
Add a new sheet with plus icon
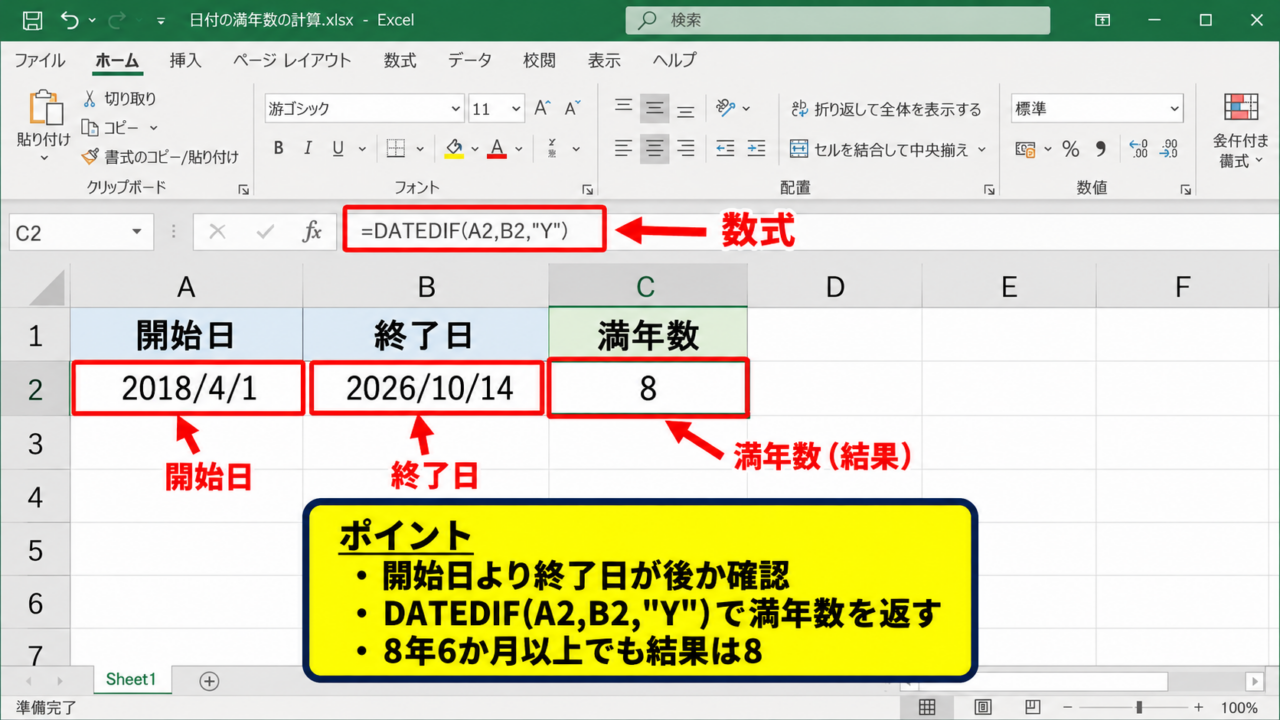point(209,681)
